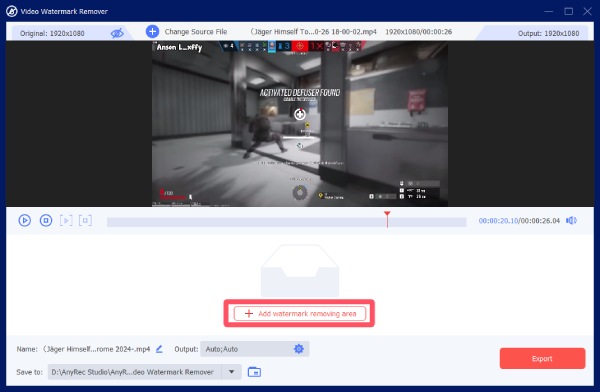
Task: Toggle the original preview eye icon
Action: 117,33
